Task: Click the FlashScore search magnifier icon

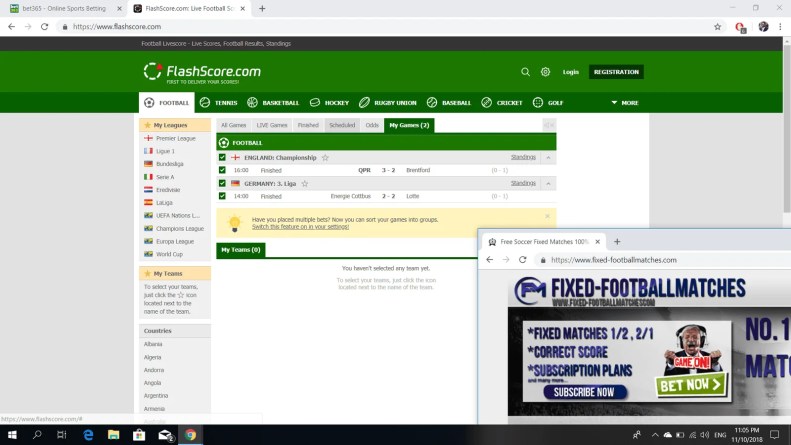Action: coord(525,72)
